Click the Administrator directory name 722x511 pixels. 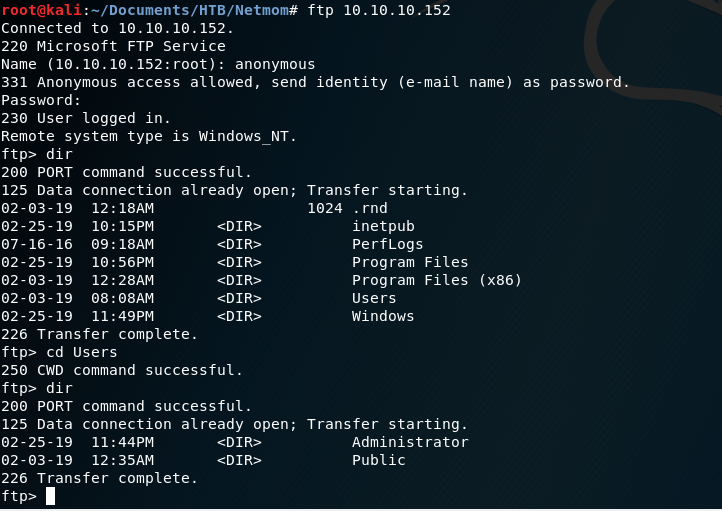click(410, 442)
